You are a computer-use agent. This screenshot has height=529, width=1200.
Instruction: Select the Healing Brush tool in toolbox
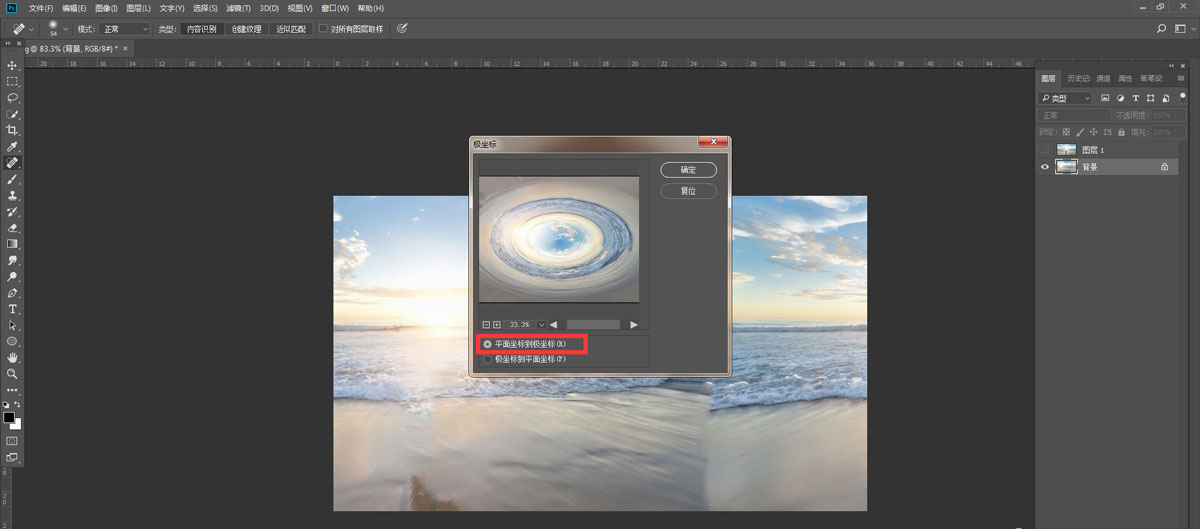click(13, 163)
